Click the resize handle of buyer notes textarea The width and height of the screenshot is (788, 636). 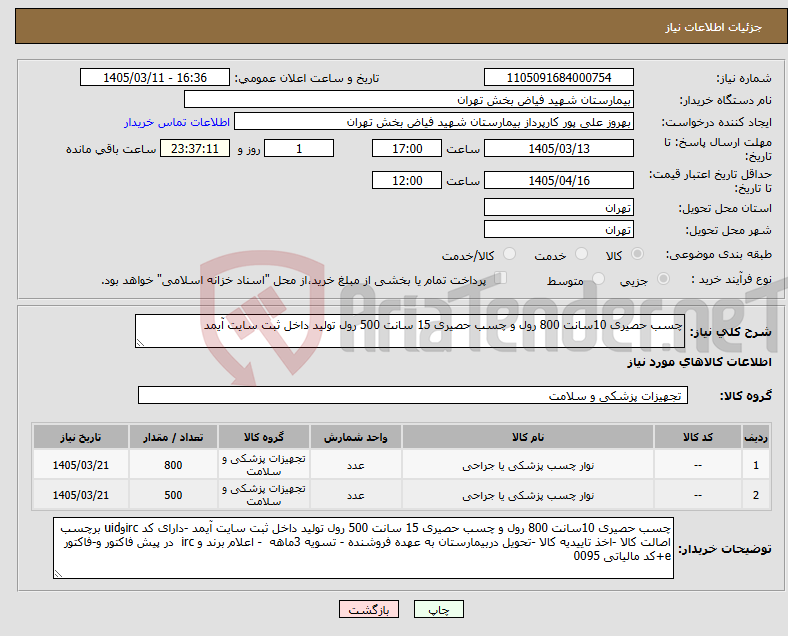click(58, 574)
